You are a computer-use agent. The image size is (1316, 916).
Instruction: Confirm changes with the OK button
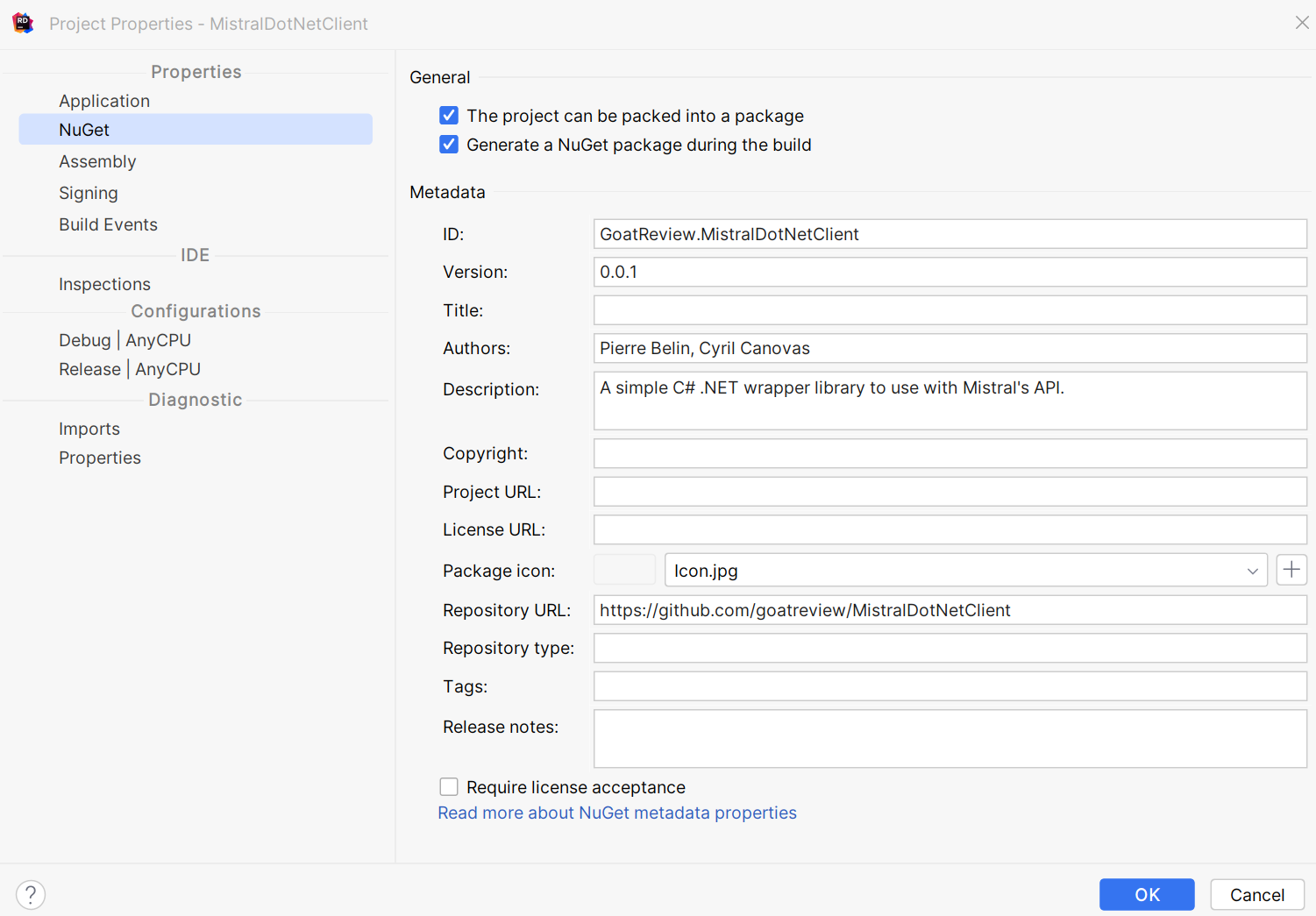[x=1147, y=894]
